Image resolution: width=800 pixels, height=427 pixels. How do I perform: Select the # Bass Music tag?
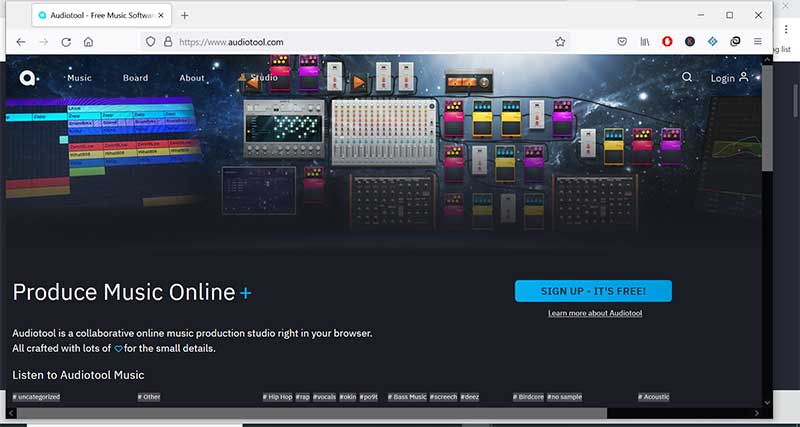click(x=407, y=397)
